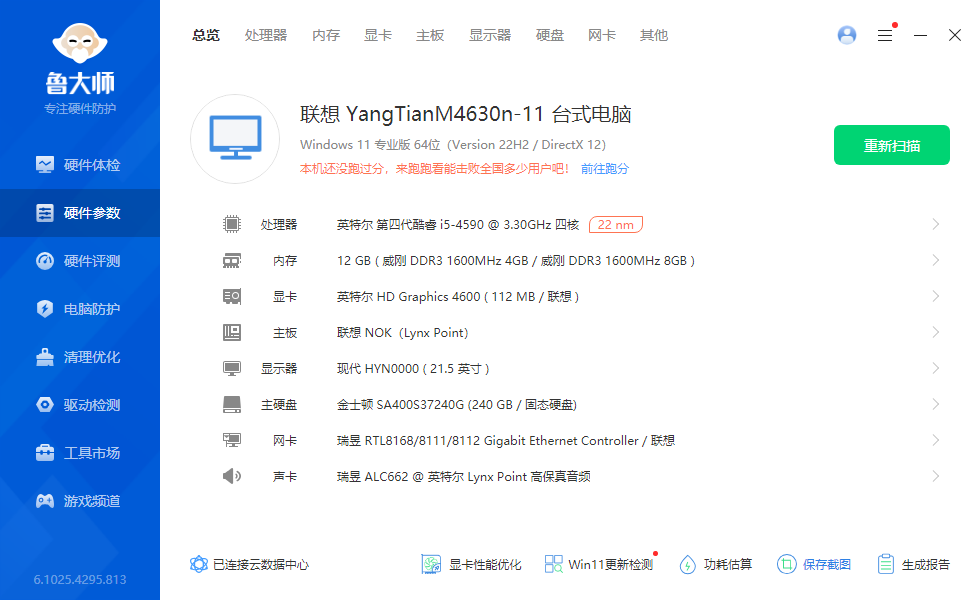Screen dimensions: 980x600
Task: Switch to 其他 tab
Action: pos(654,36)
